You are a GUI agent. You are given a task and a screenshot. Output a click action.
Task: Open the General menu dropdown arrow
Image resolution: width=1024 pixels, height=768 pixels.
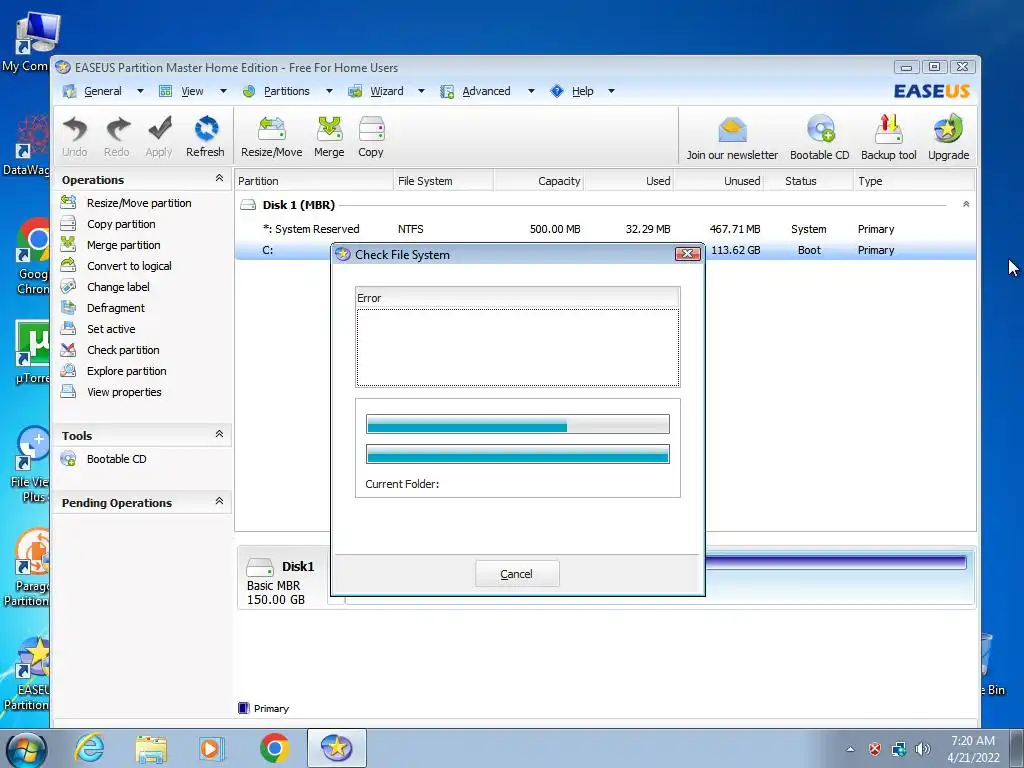tap(140, 91)
